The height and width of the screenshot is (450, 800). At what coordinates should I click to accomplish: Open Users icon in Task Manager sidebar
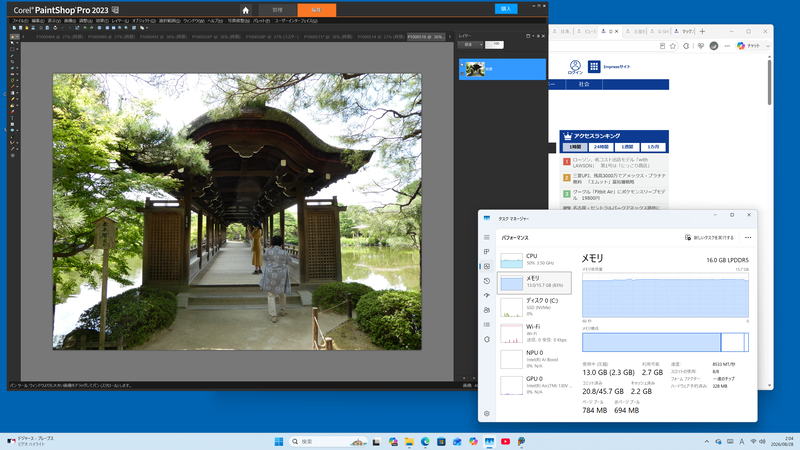click(487, 310)
